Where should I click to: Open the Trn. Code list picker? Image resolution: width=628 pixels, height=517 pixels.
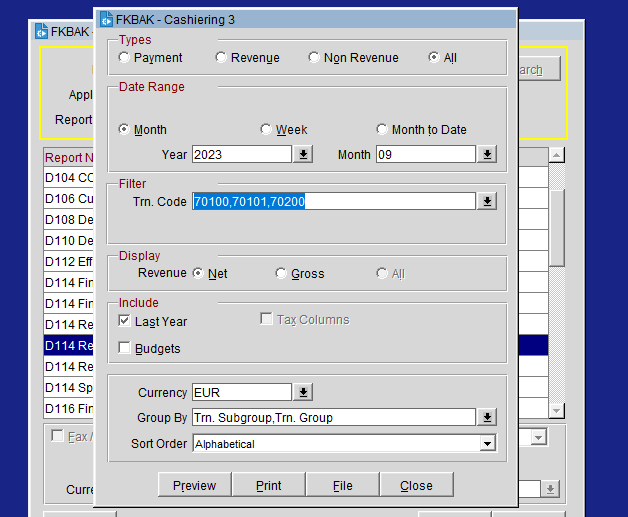pyautogui.click(x=487, y=202)
